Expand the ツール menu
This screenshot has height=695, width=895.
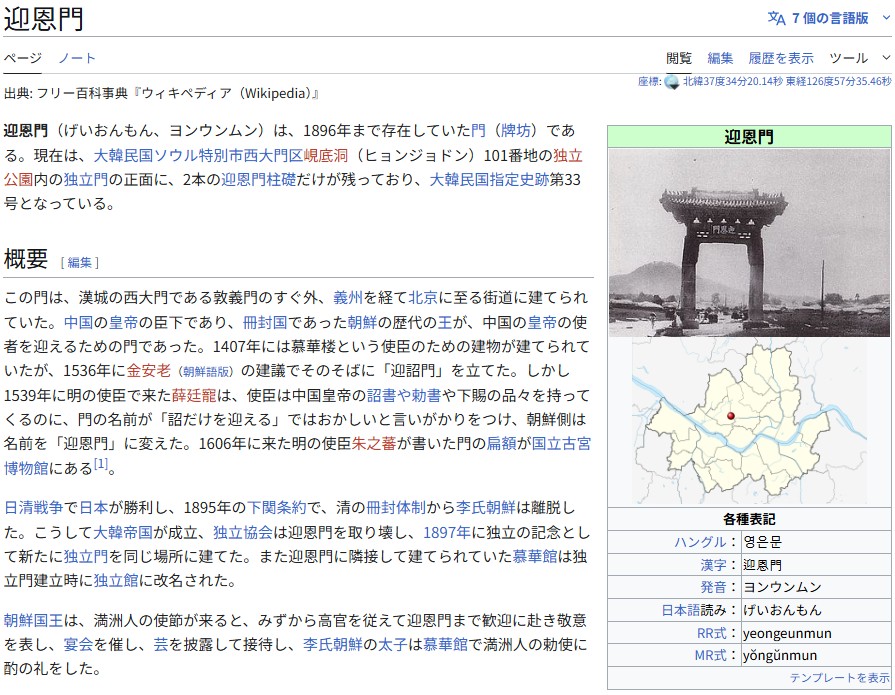[855, 58]
